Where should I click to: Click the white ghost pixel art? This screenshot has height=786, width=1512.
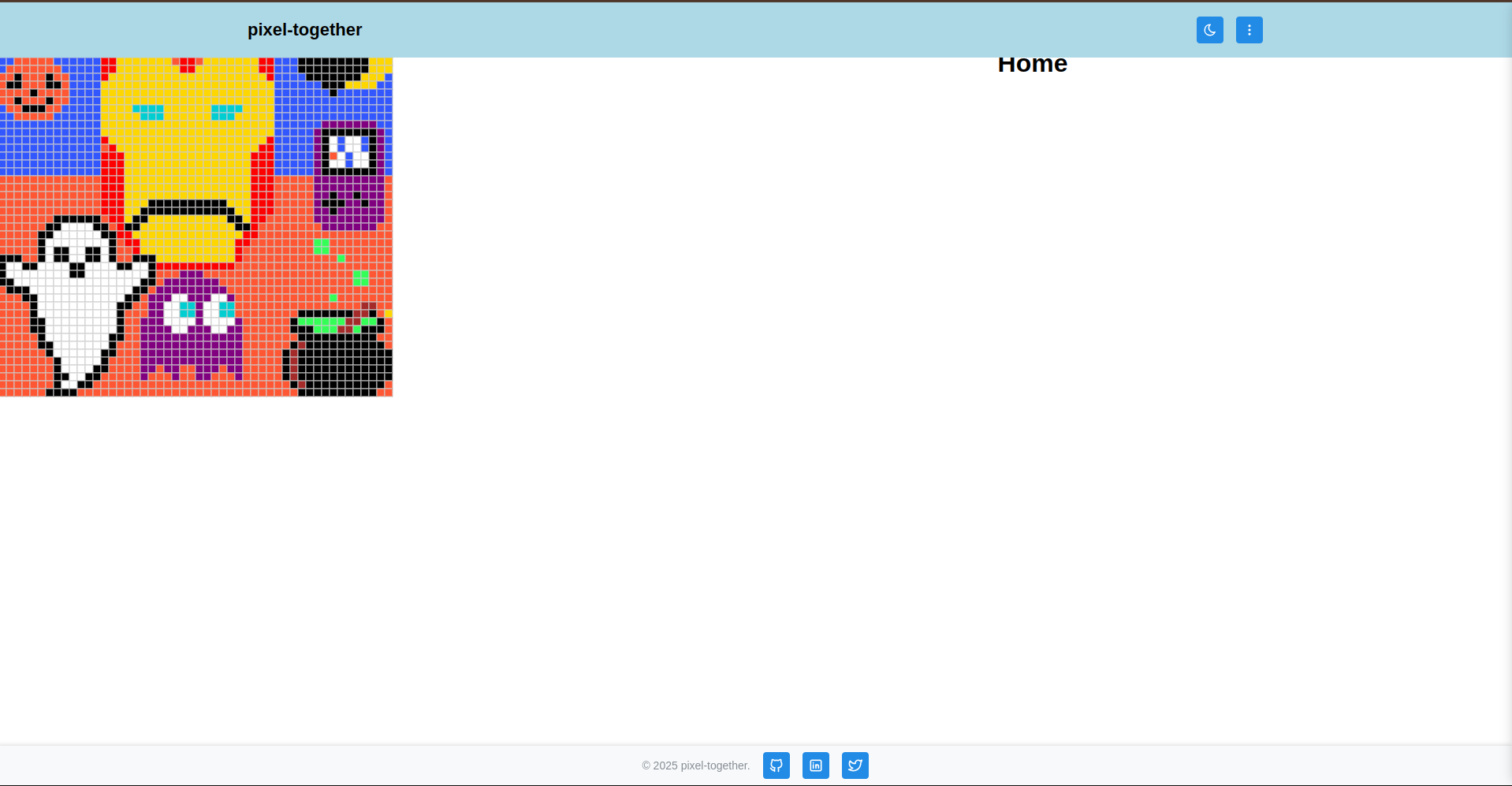tap(77, 305)
